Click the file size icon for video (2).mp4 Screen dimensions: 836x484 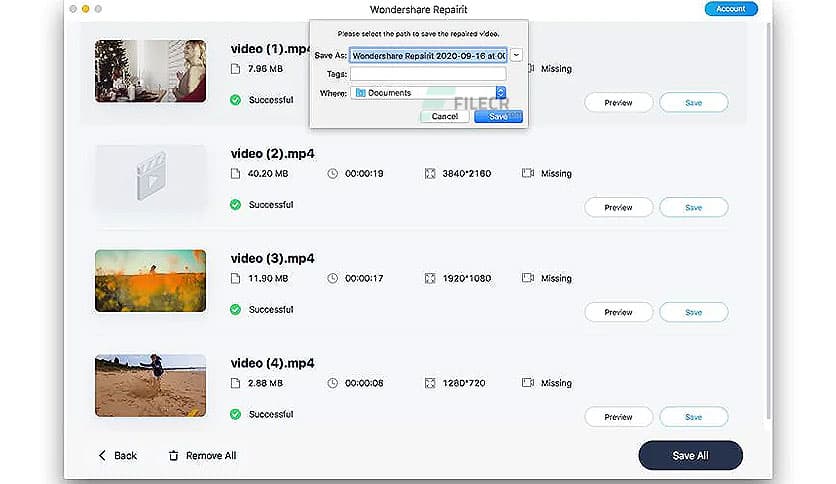click(x=235, y=173)
